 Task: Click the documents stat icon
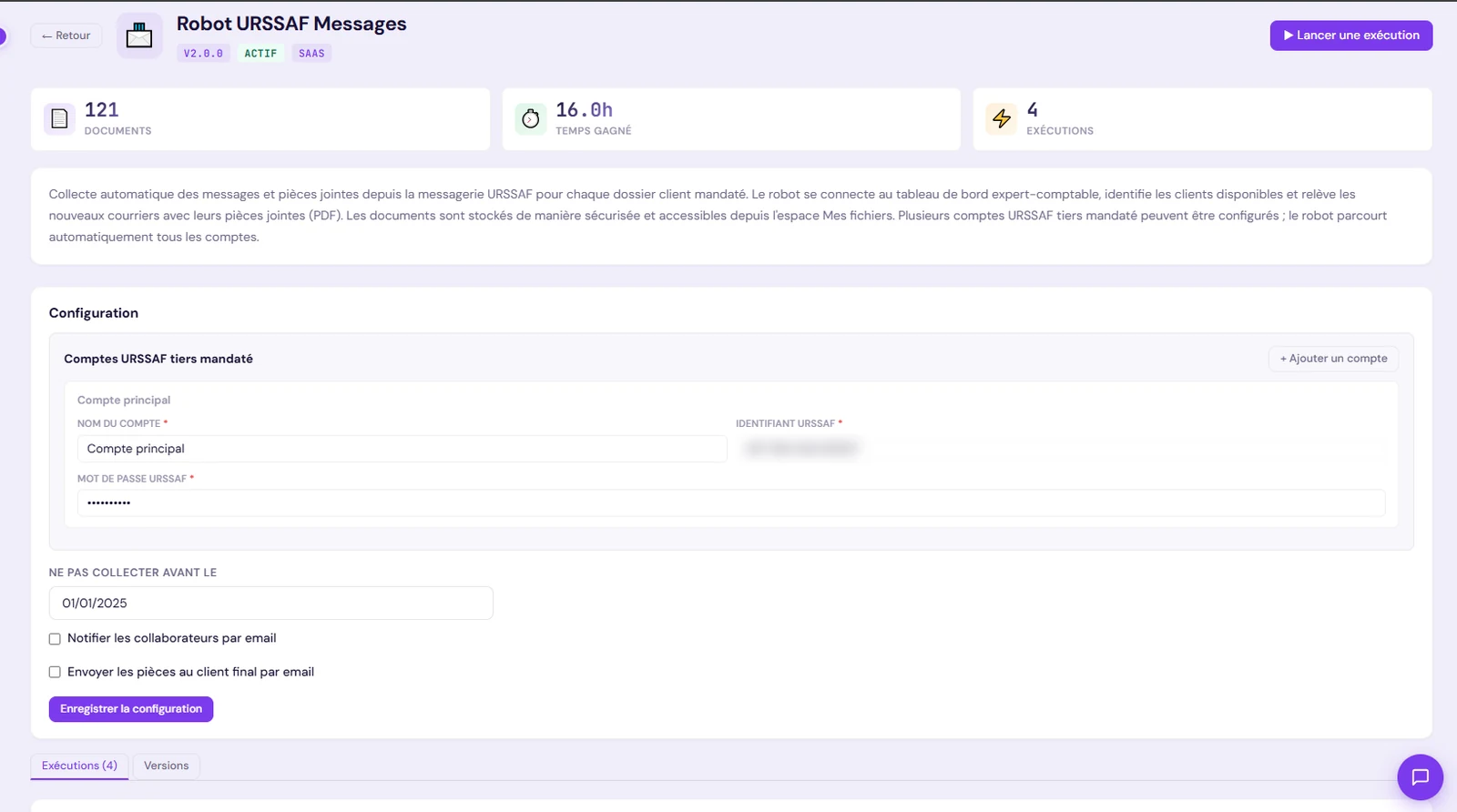59,118
